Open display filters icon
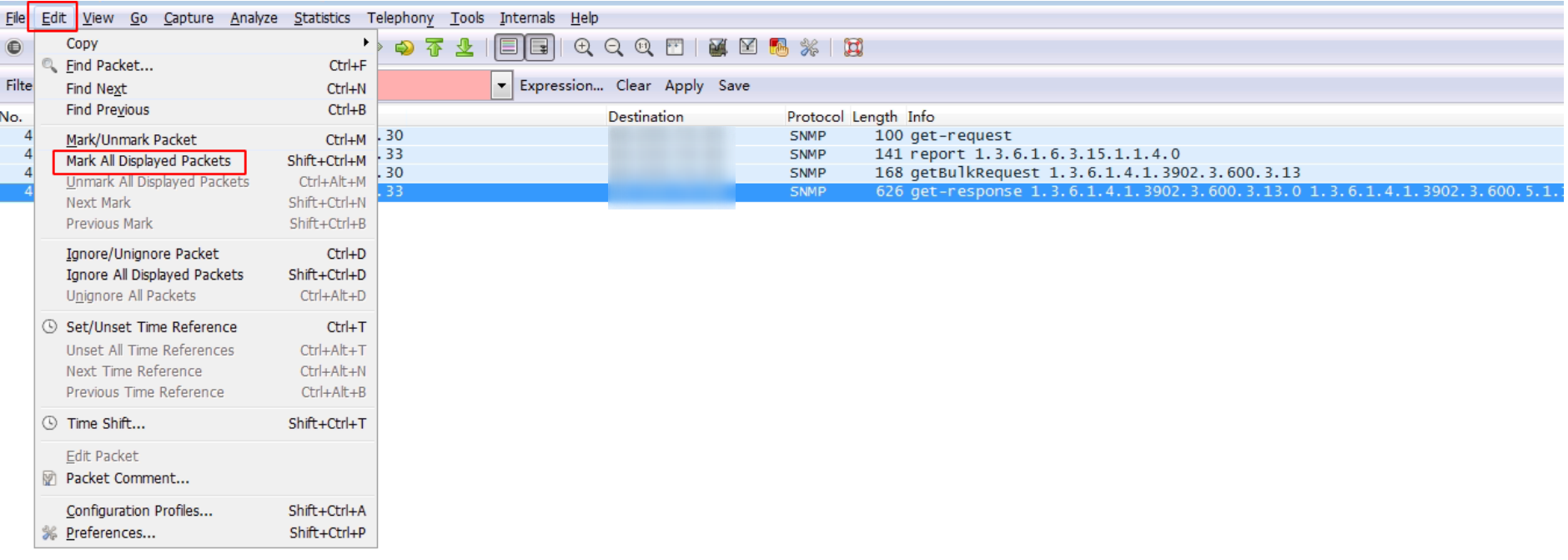This screenshot has height=560, width=1568. (x=748, y=48)
